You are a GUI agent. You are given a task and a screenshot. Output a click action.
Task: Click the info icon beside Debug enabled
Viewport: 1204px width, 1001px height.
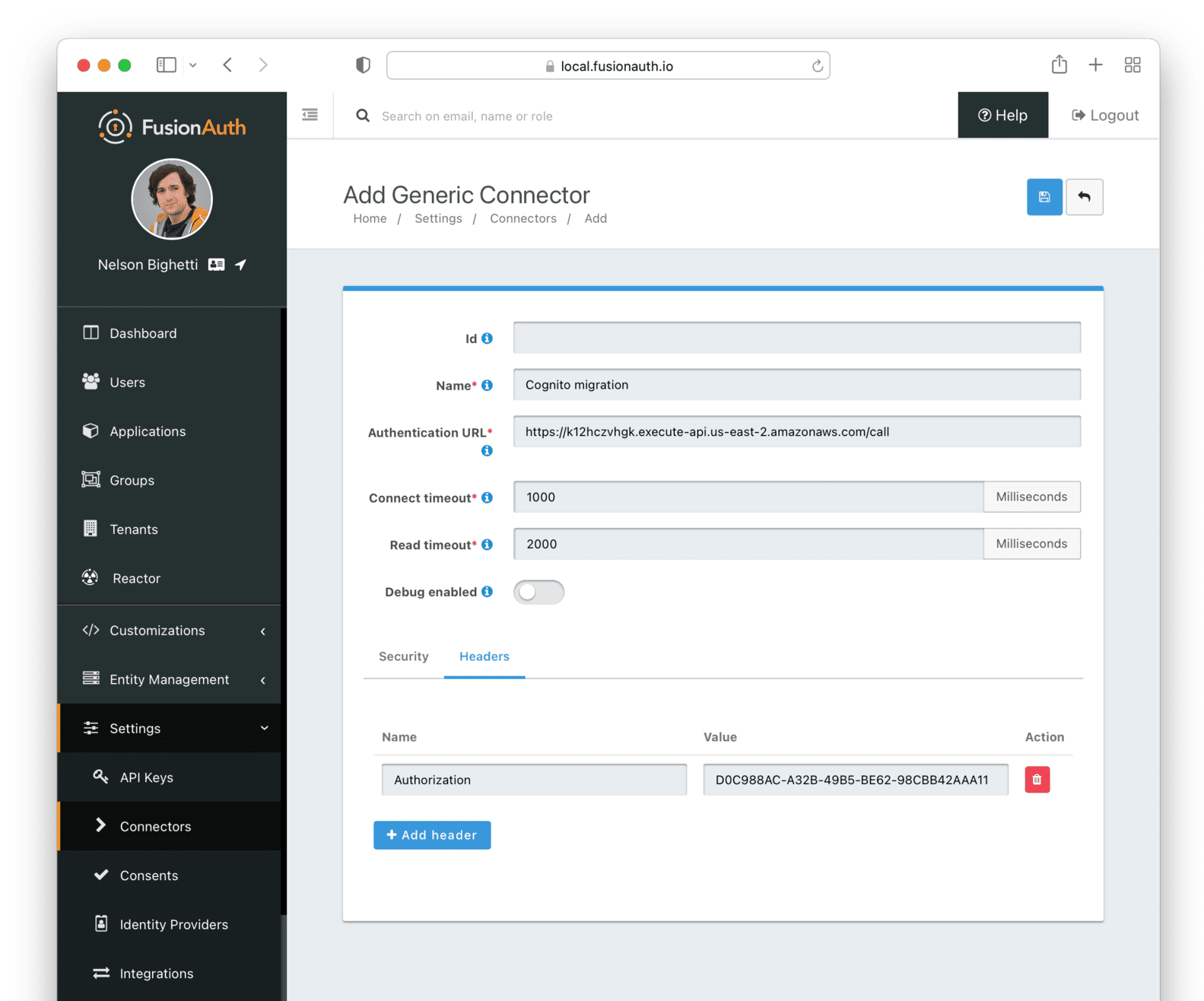click(x=488, y=592)
